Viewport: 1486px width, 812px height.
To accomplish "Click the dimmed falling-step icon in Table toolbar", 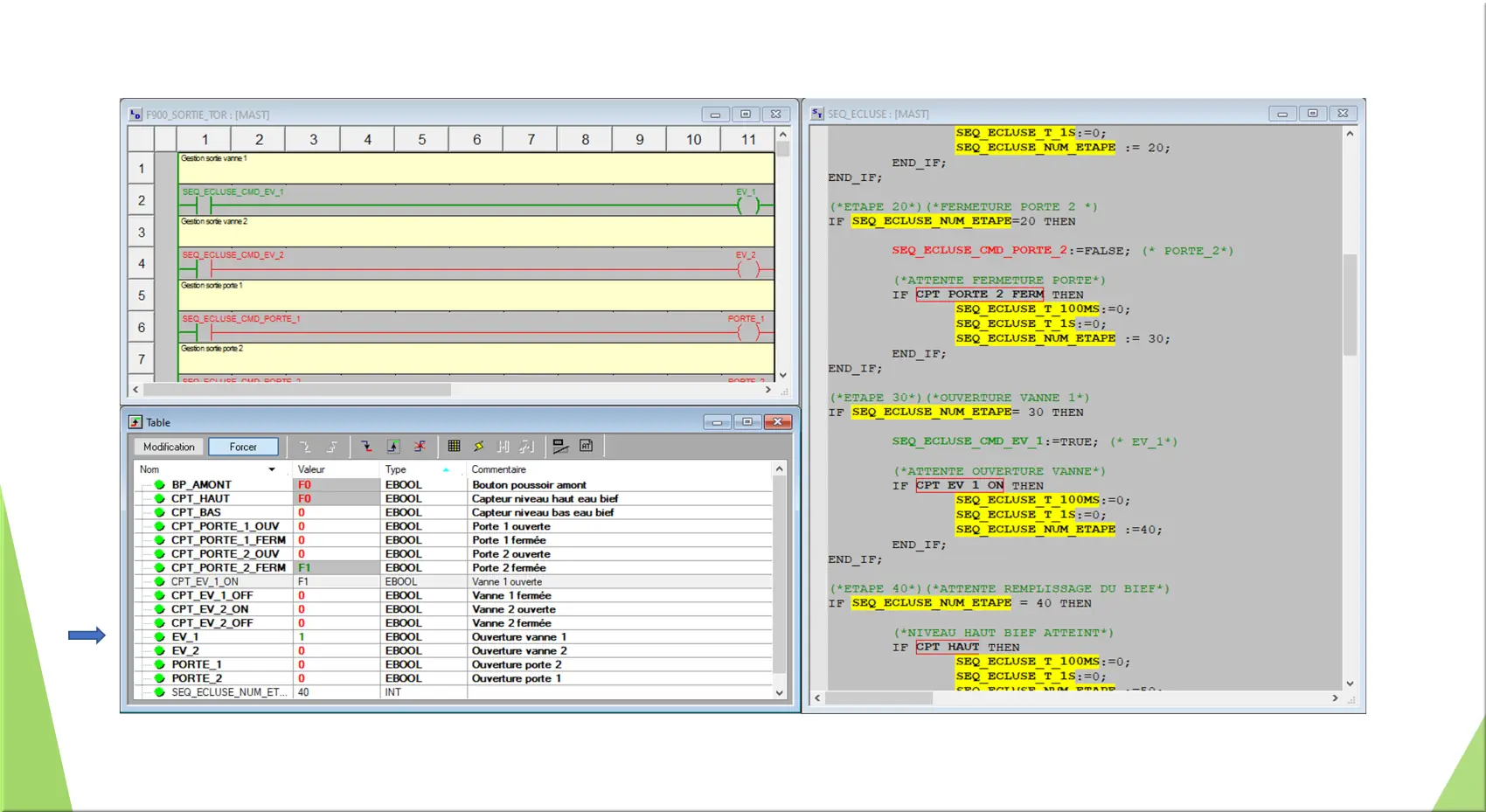I will pos(305,447).
